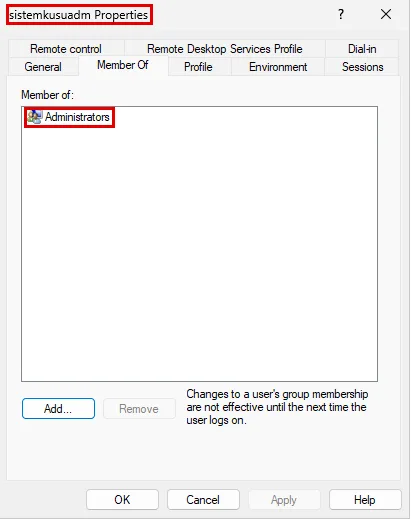Viewport: 411px width, 519px height.
Task: Open the Dial-in tab
Action: [362, 49]
